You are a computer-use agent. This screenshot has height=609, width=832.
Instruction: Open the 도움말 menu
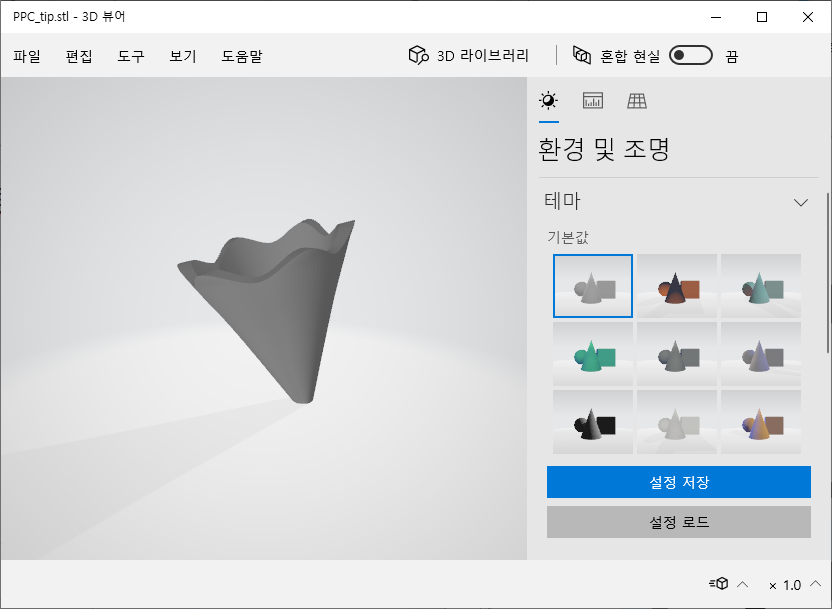tap(241, 56)
